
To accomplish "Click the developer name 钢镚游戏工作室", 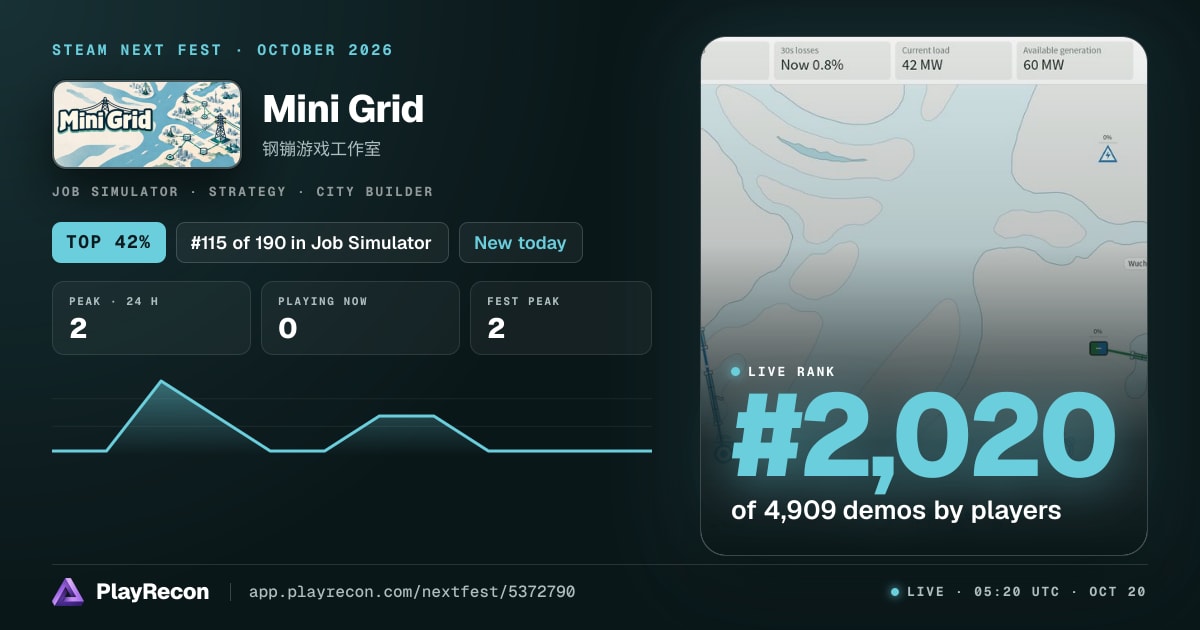I will pos(321,149).
